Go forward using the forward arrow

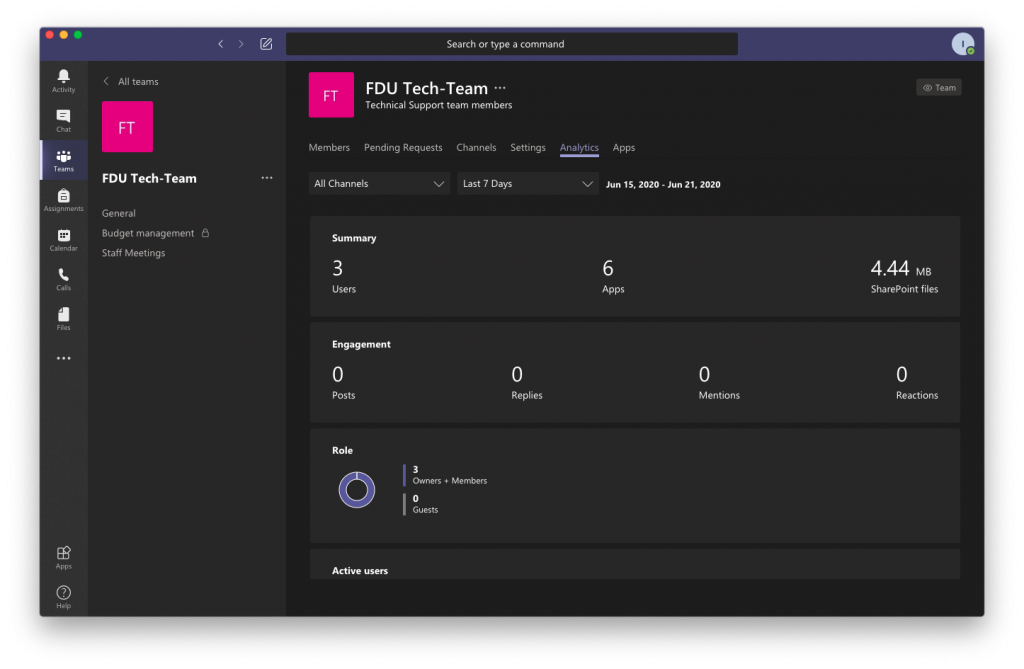pos(241,44)
